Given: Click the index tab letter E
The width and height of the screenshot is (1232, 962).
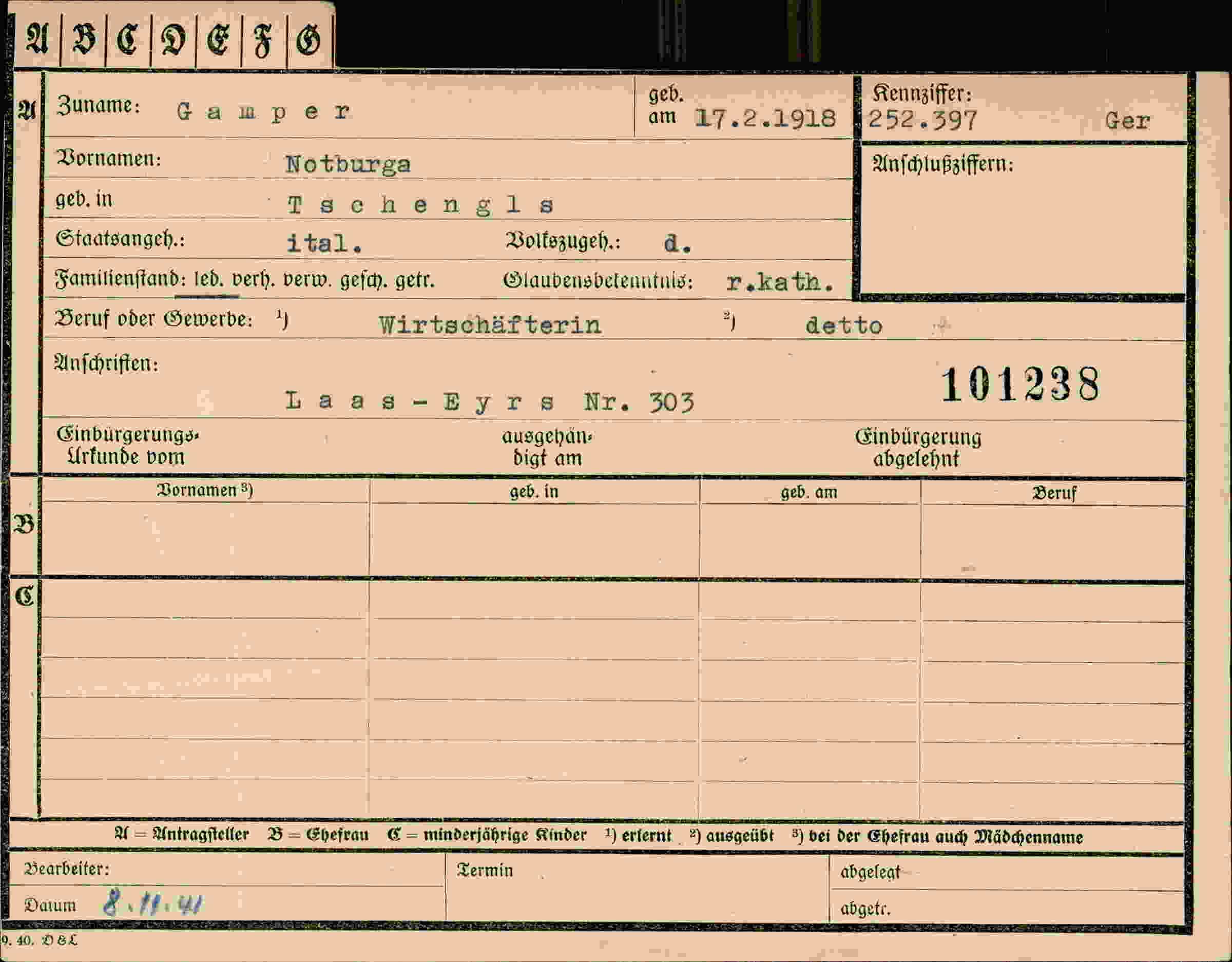Looking at the screenshot, I should click(218, 41).
